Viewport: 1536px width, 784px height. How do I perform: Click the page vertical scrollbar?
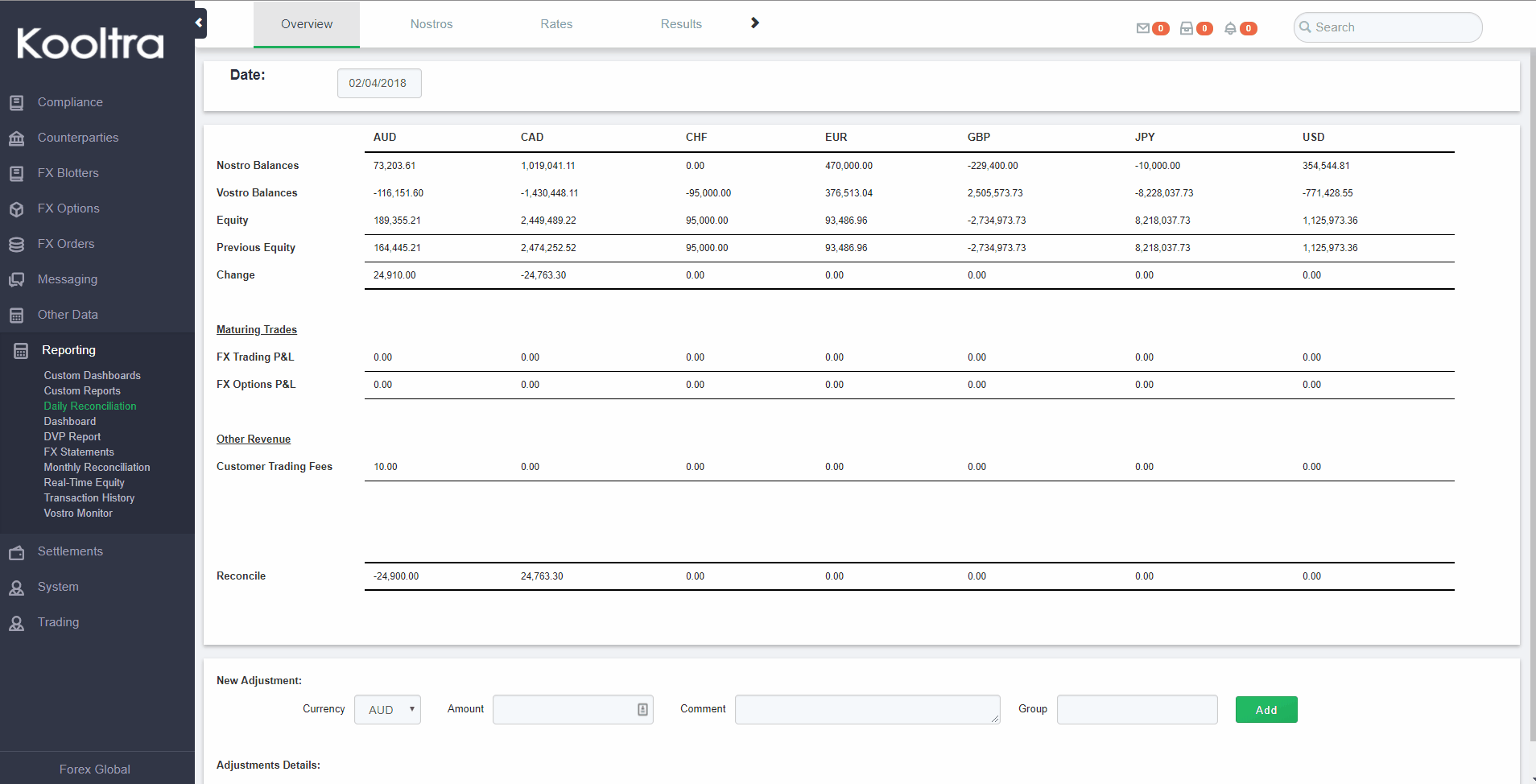coord(1532,394)
